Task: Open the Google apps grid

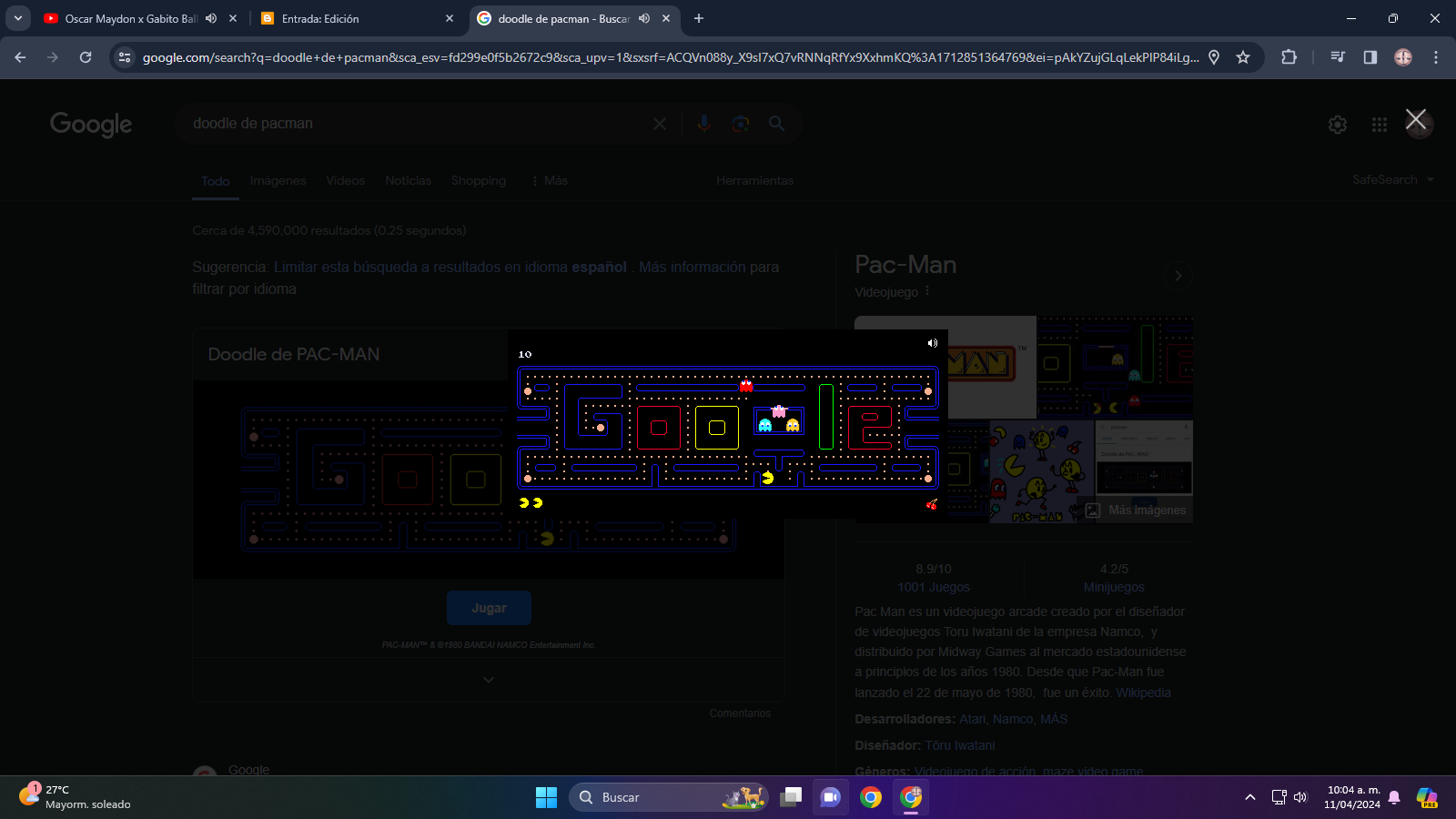Action: pos(1380,125)
